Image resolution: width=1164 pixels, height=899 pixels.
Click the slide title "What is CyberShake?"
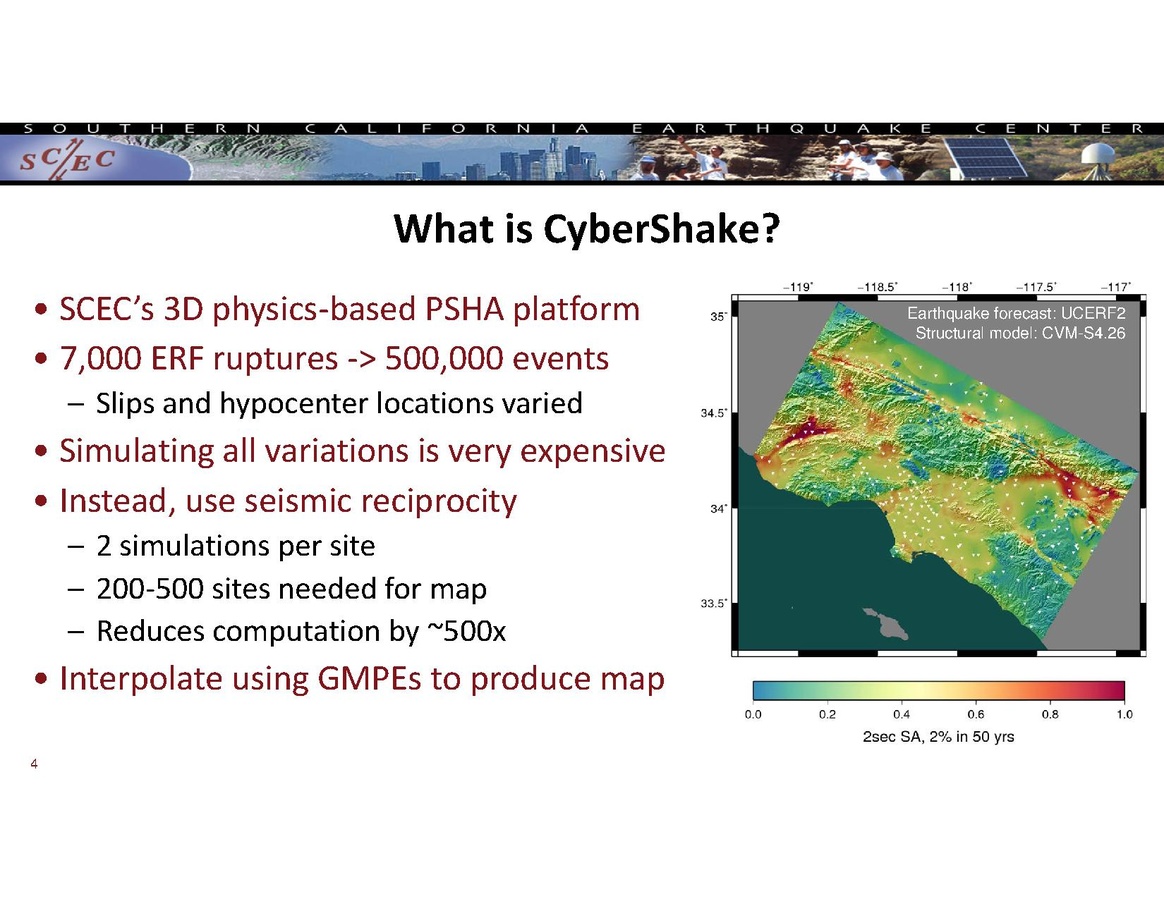point(586,229)
